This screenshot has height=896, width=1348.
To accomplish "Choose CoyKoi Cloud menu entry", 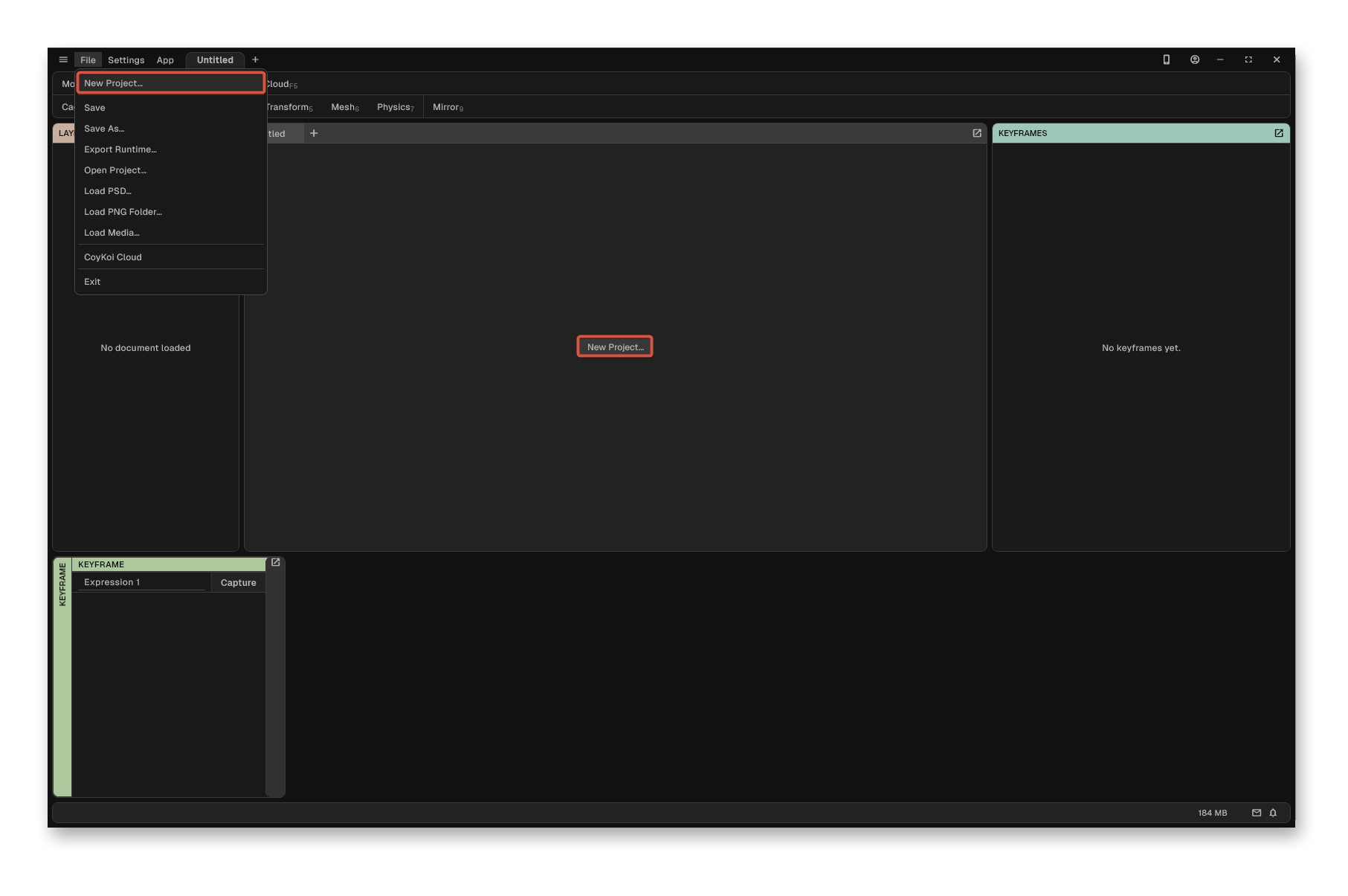I will pyautogui.click(x=171, y=257).
